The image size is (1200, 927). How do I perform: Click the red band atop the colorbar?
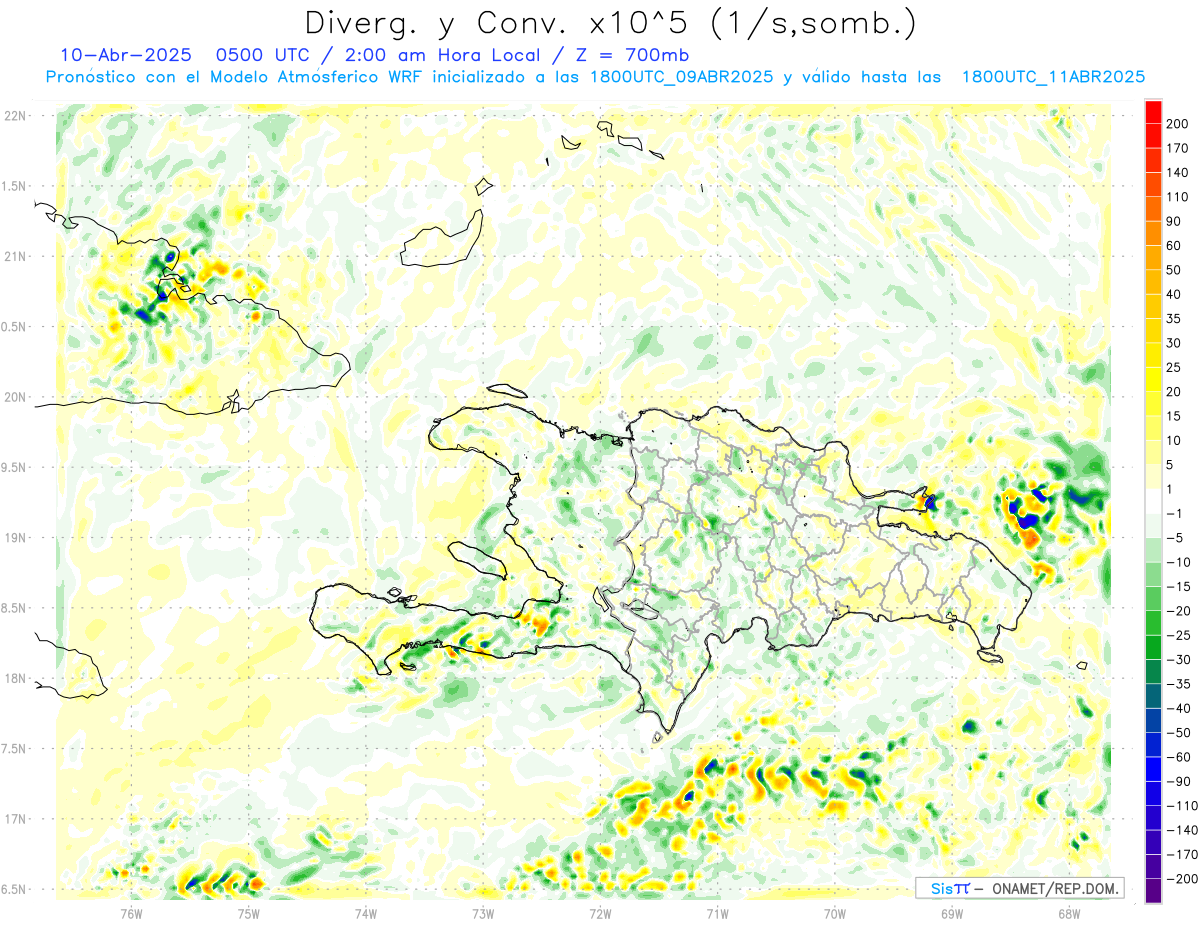(x=1153, y=111)
